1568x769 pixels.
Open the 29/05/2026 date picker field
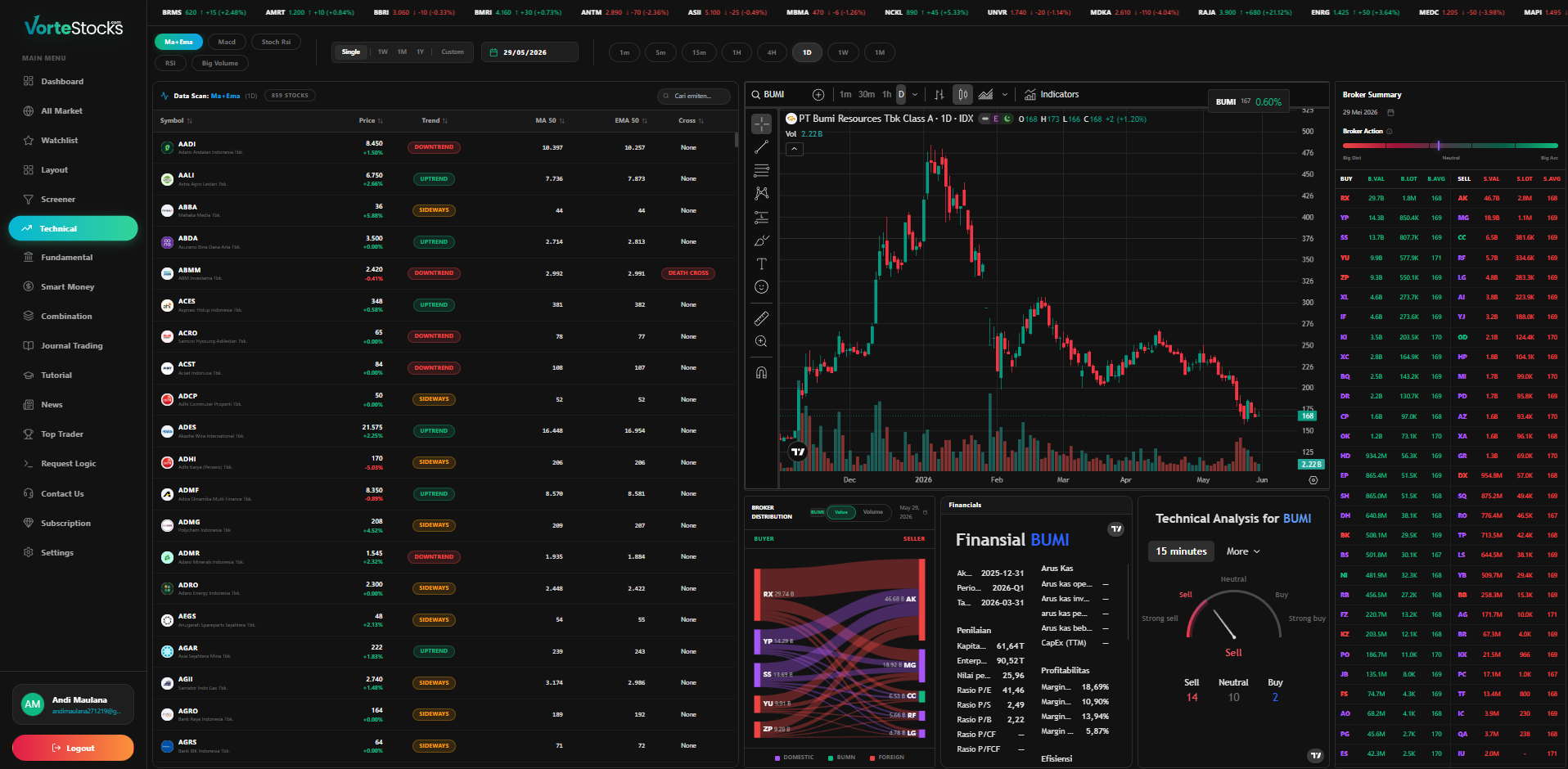click(529, 52)
